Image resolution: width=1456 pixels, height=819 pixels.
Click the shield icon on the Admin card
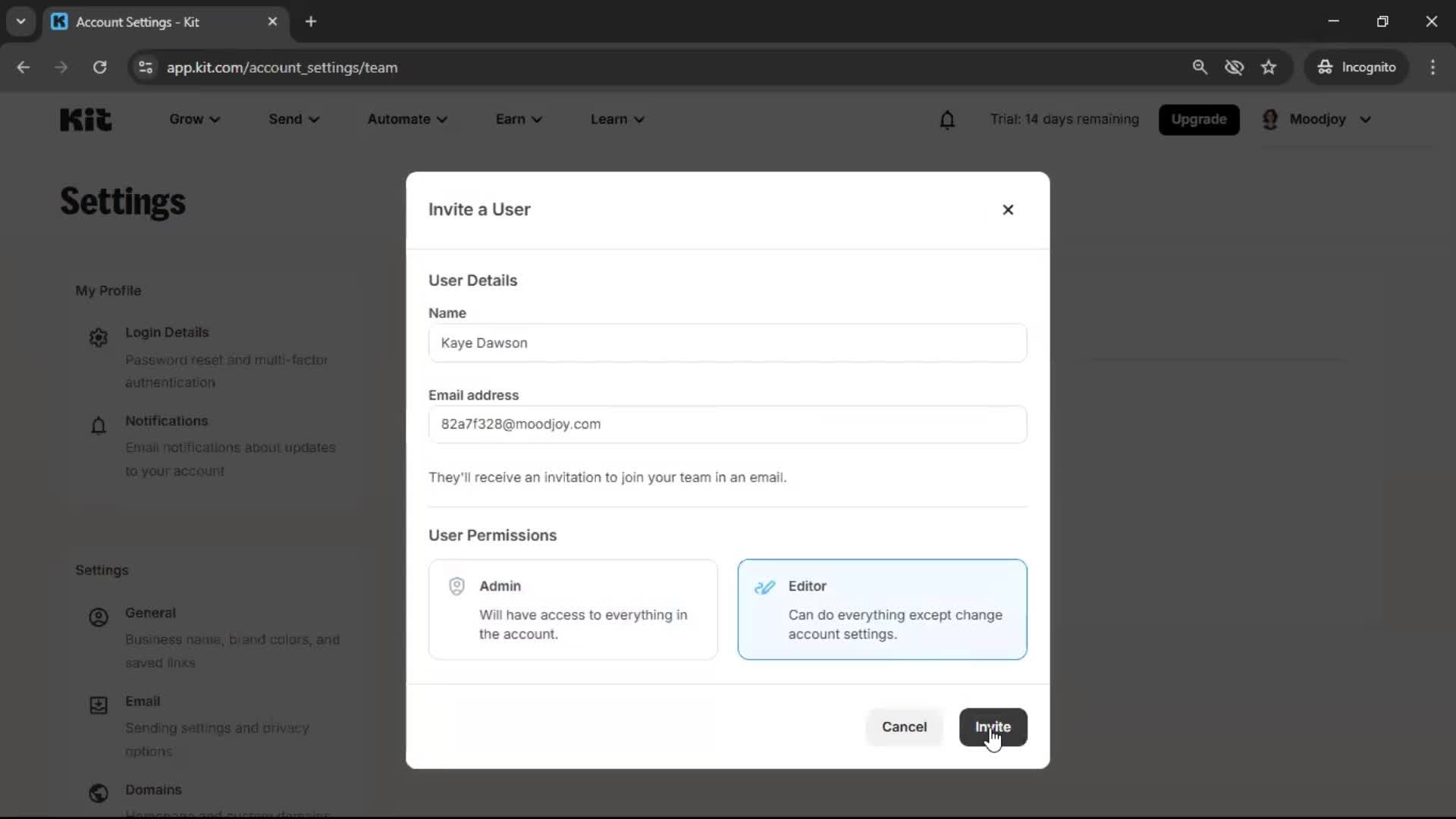click(456, 586)
